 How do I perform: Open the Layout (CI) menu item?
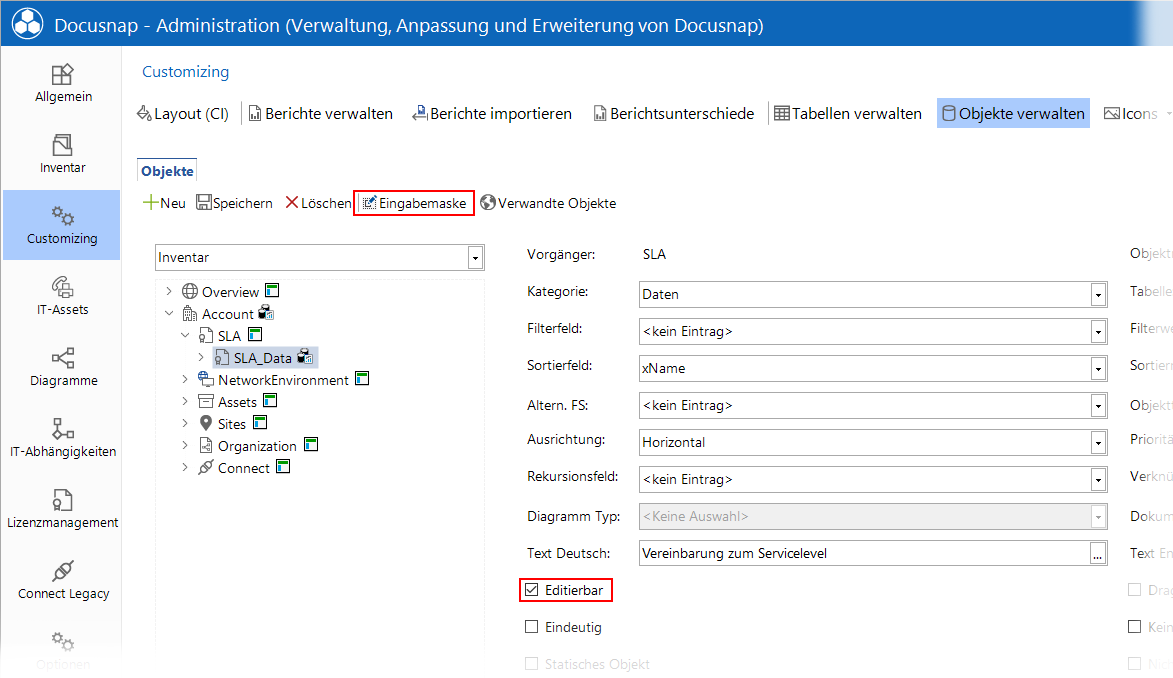click(183, 114)
